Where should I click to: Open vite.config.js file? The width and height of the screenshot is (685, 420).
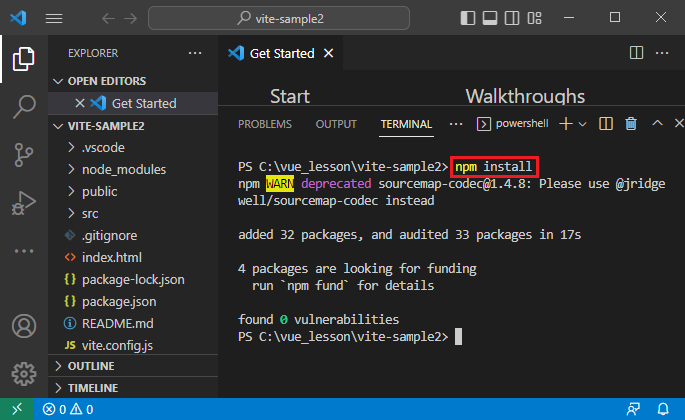(133, 345)
